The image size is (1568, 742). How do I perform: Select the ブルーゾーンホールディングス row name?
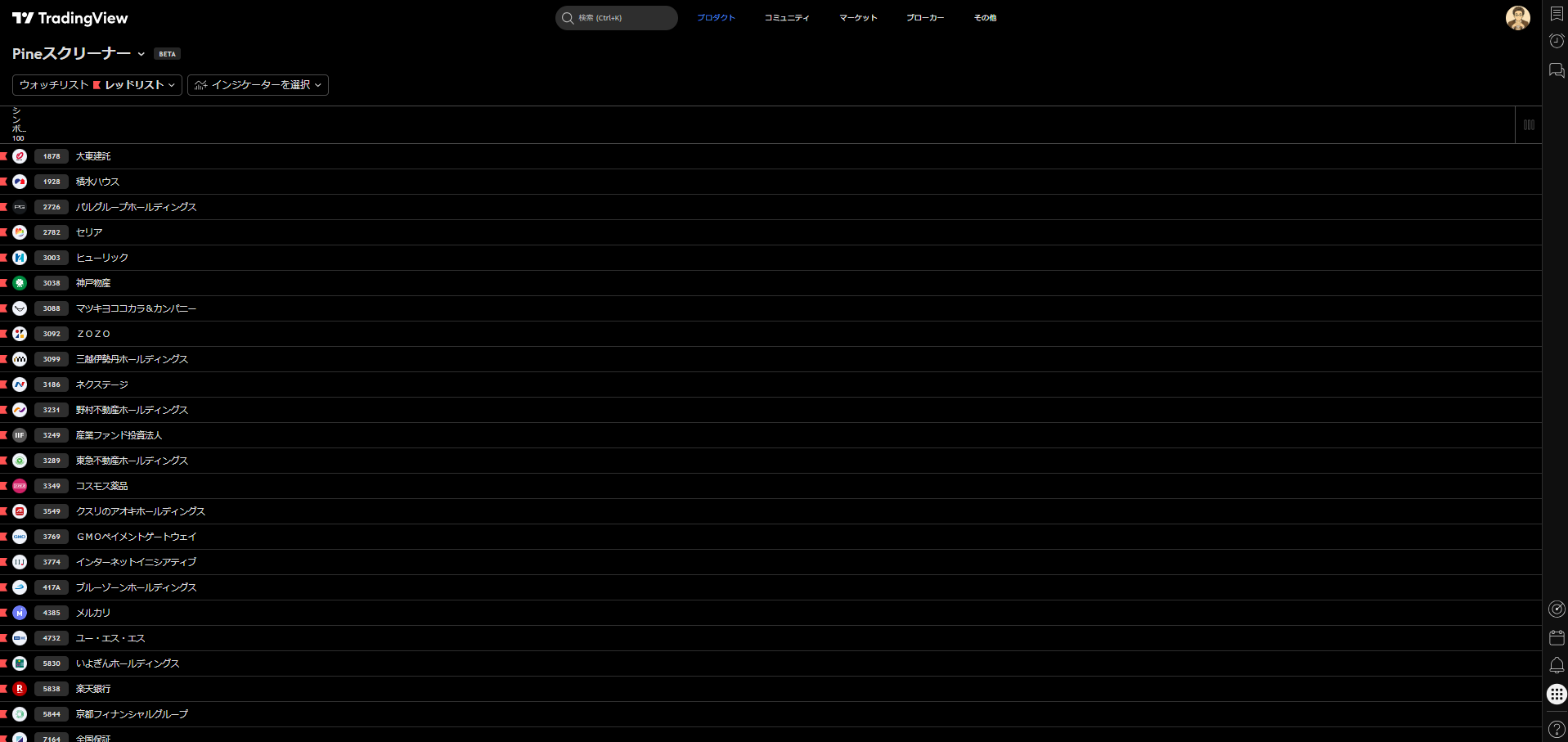pyautogui.click(x=137, y=587)
